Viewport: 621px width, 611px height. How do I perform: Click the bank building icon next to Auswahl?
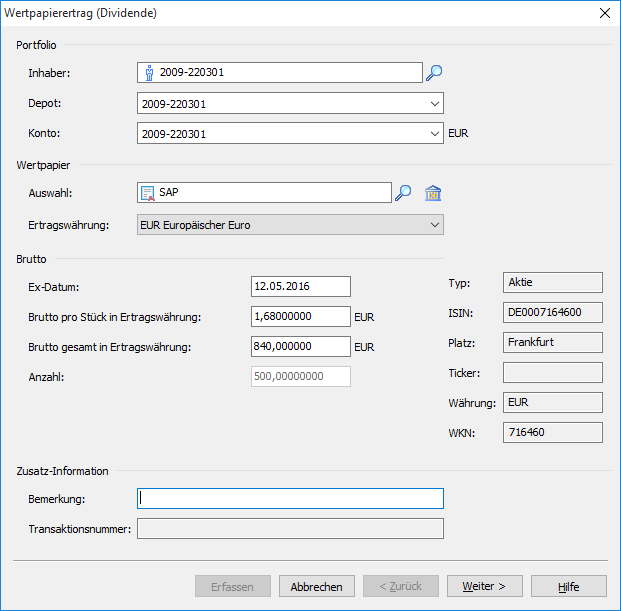(x=433, y=193)
